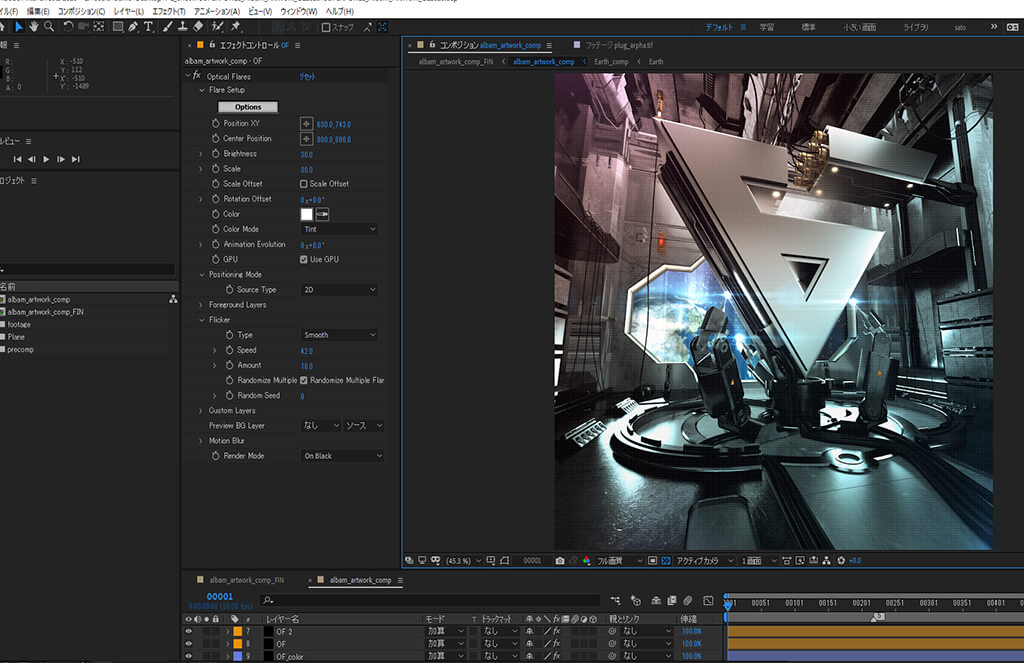Click the white Color swatch
1024x663 pixels.
coord(307,214)
